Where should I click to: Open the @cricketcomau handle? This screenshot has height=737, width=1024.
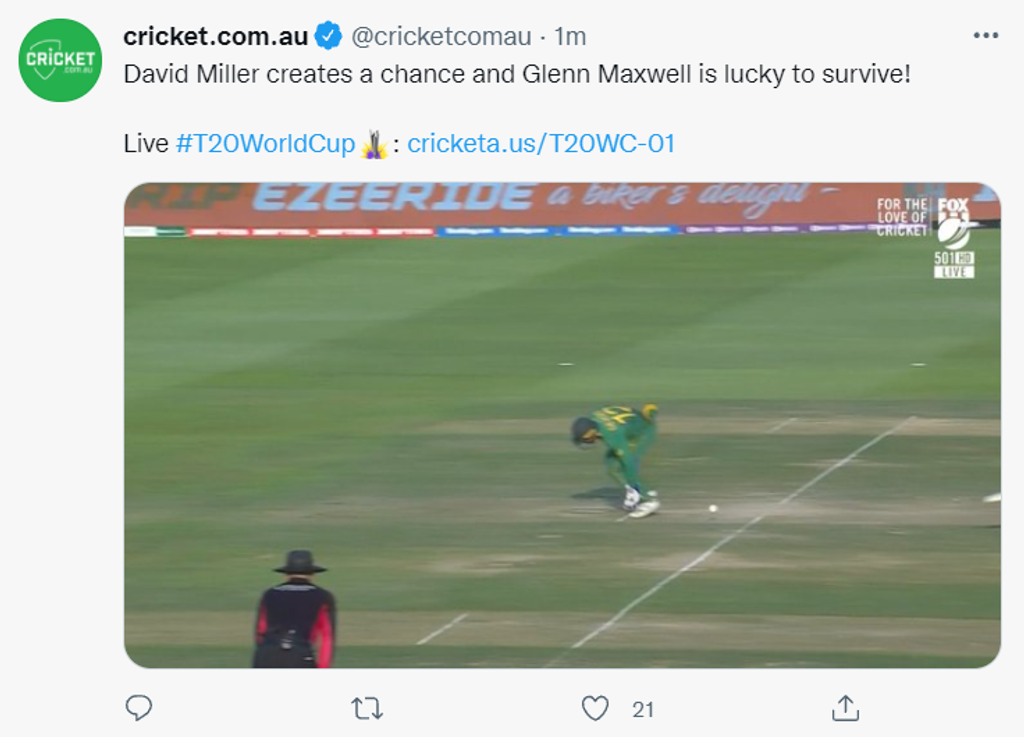coord(441,37)
